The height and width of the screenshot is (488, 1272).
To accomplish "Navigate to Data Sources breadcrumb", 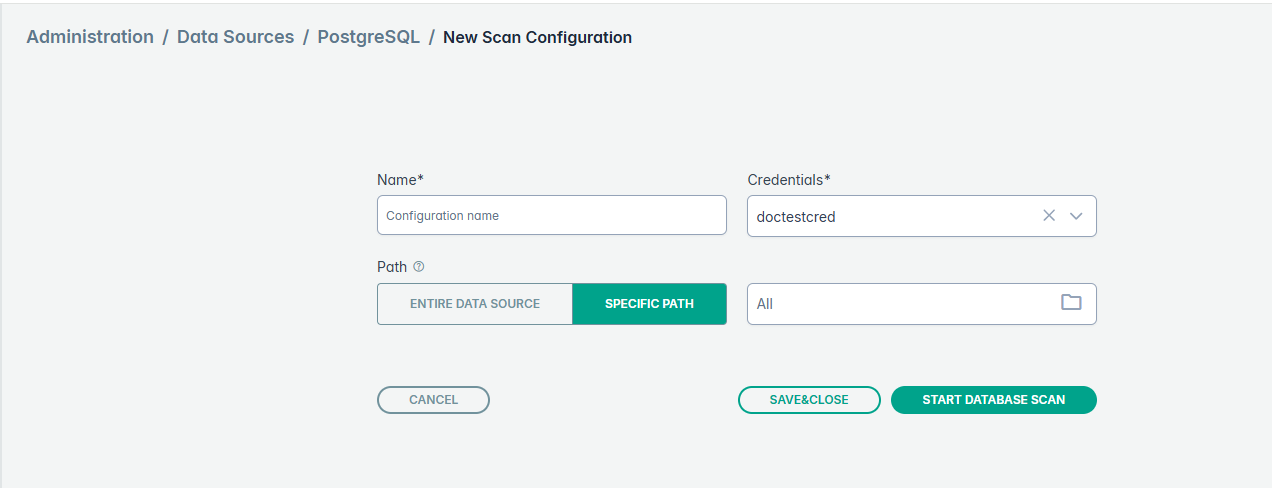I will tap(235, 37).
